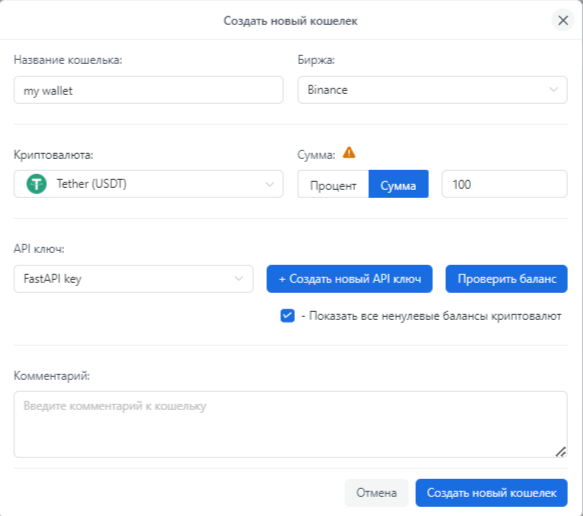The height and width of the screenshot is (516, 583).
Task: Focus the wallet name field containing my wallet
Action: (148, 90)
